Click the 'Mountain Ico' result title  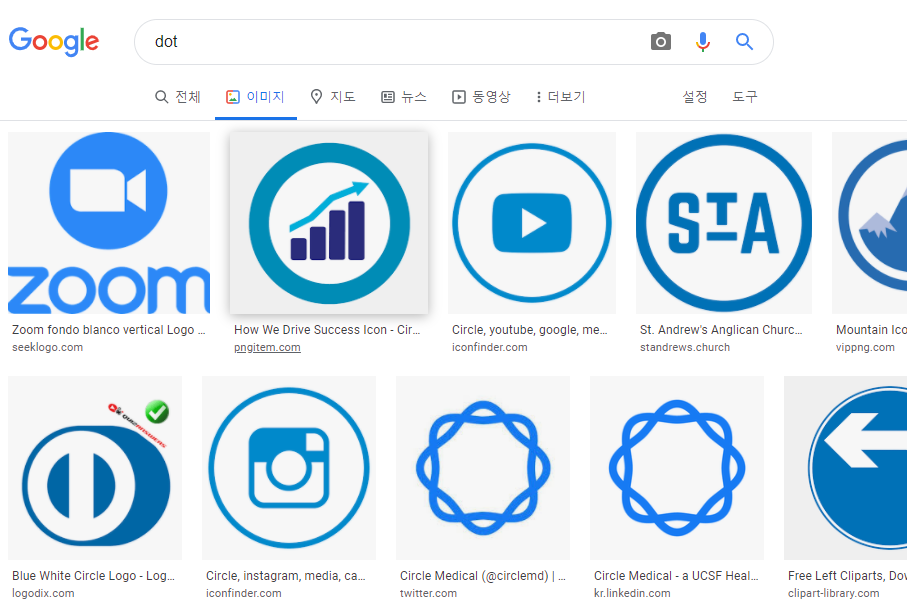[x=871, y=330]
